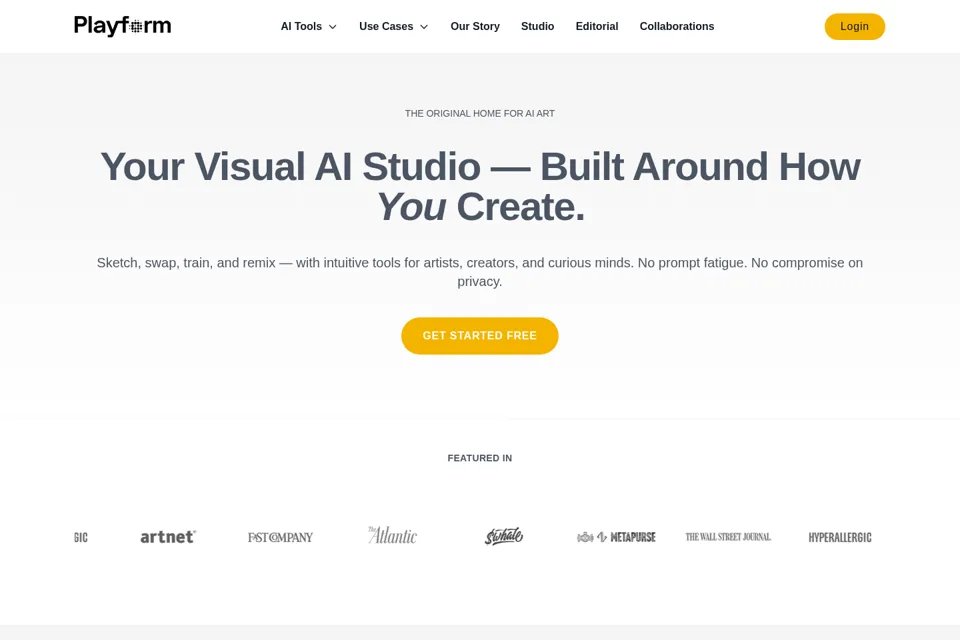The image size is (960, 640).
Task: Select the artnet logo
Action: click(x=168, y=537)
